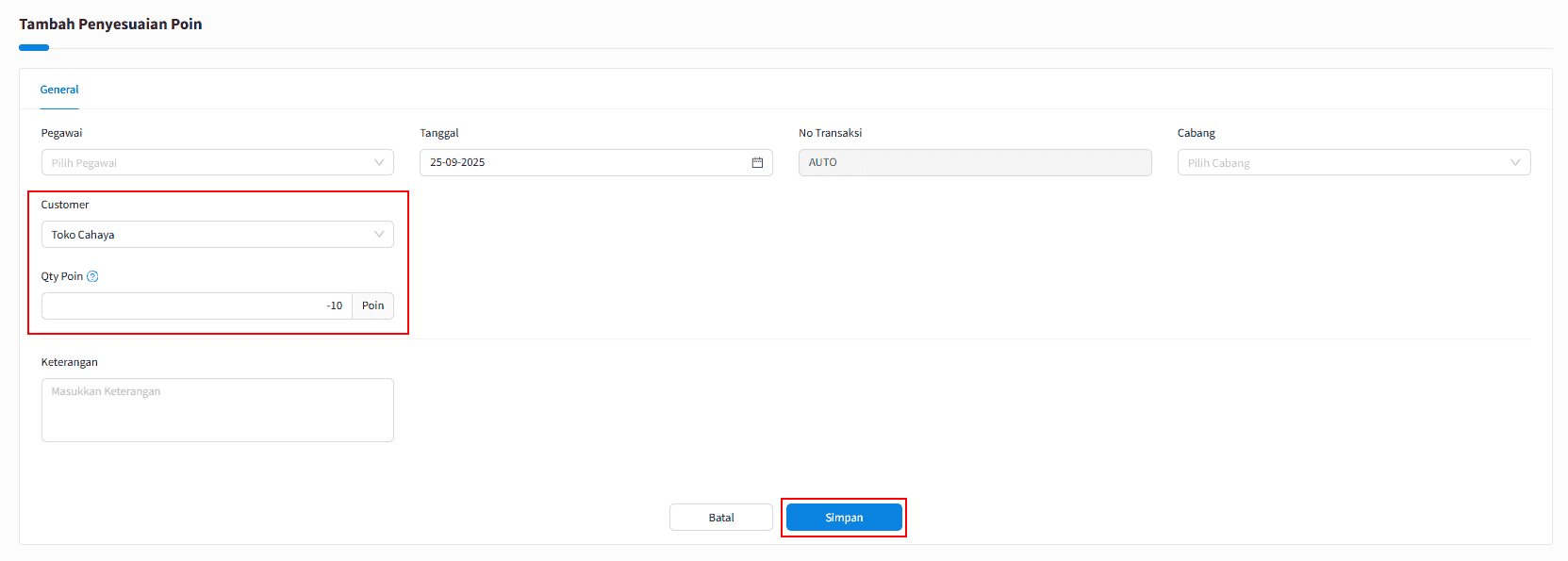This screenshot has height=561, width=1568.
Task: Focus the Tanggal date field 25-09-2025
Action: 585,163
